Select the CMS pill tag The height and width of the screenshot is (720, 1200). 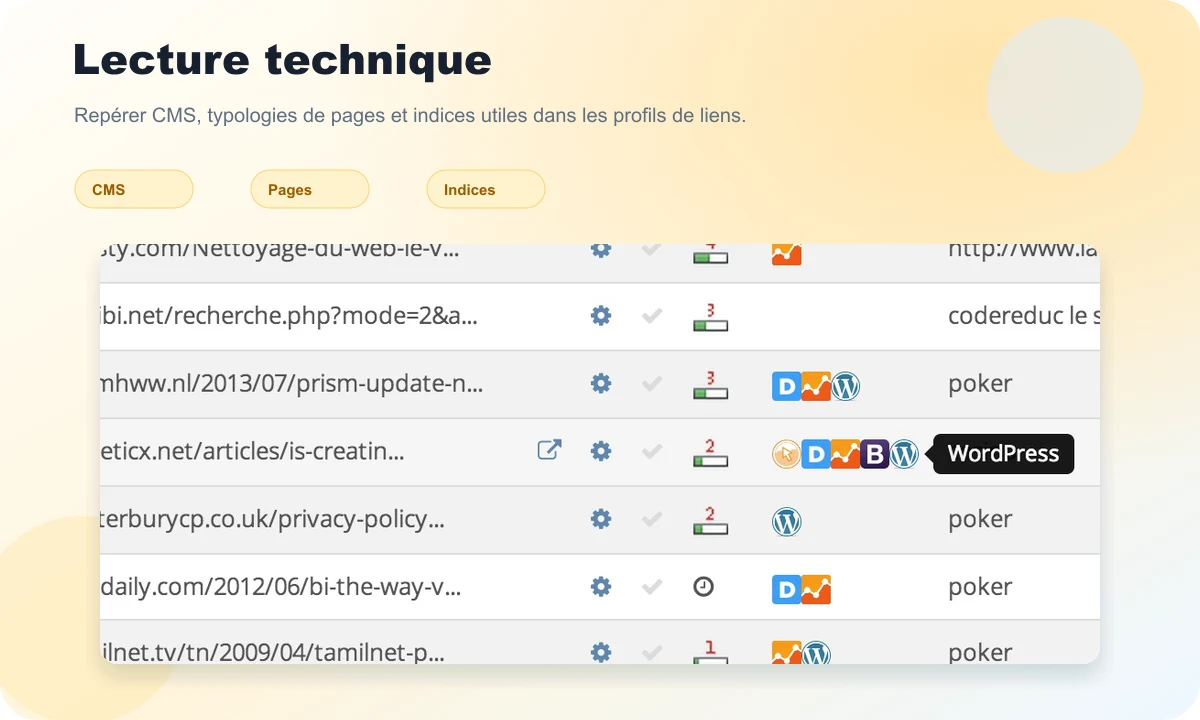[134, 189]
